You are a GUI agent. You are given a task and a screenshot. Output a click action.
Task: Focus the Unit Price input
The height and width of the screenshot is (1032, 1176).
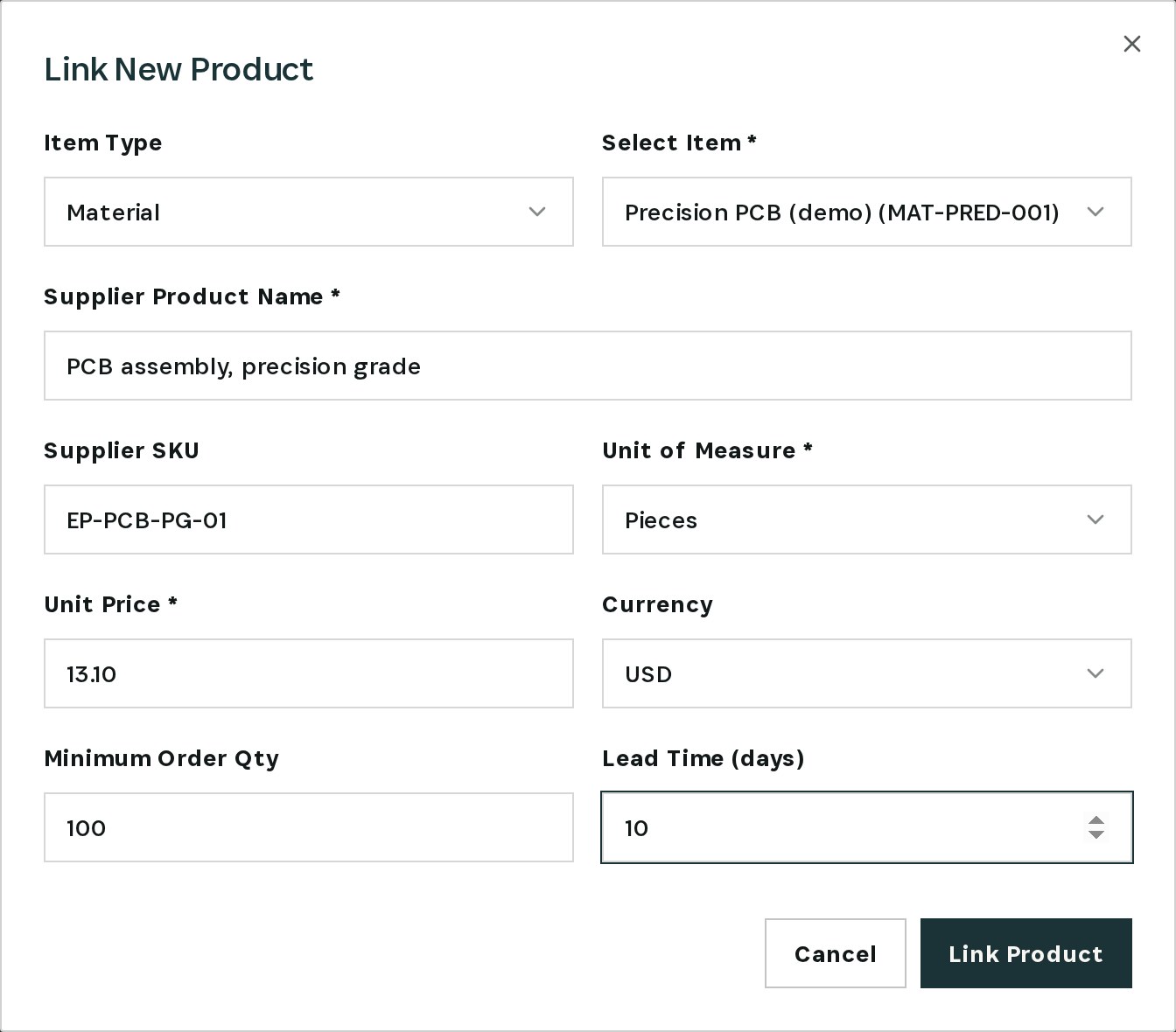(309, 673)
